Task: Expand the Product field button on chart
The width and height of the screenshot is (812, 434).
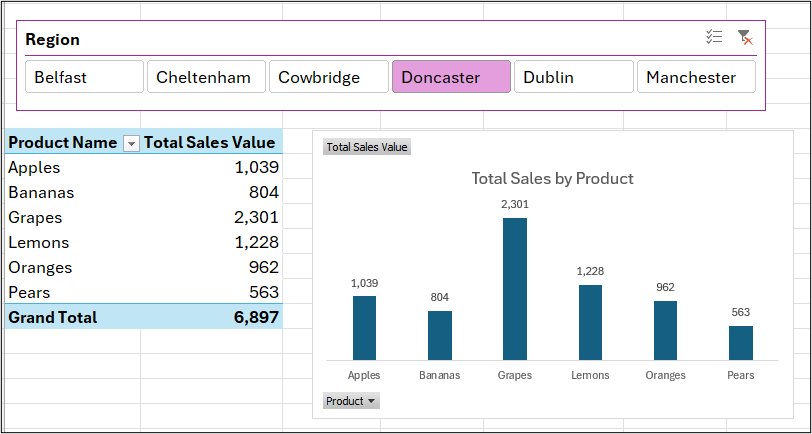Action: pos(351,401)
